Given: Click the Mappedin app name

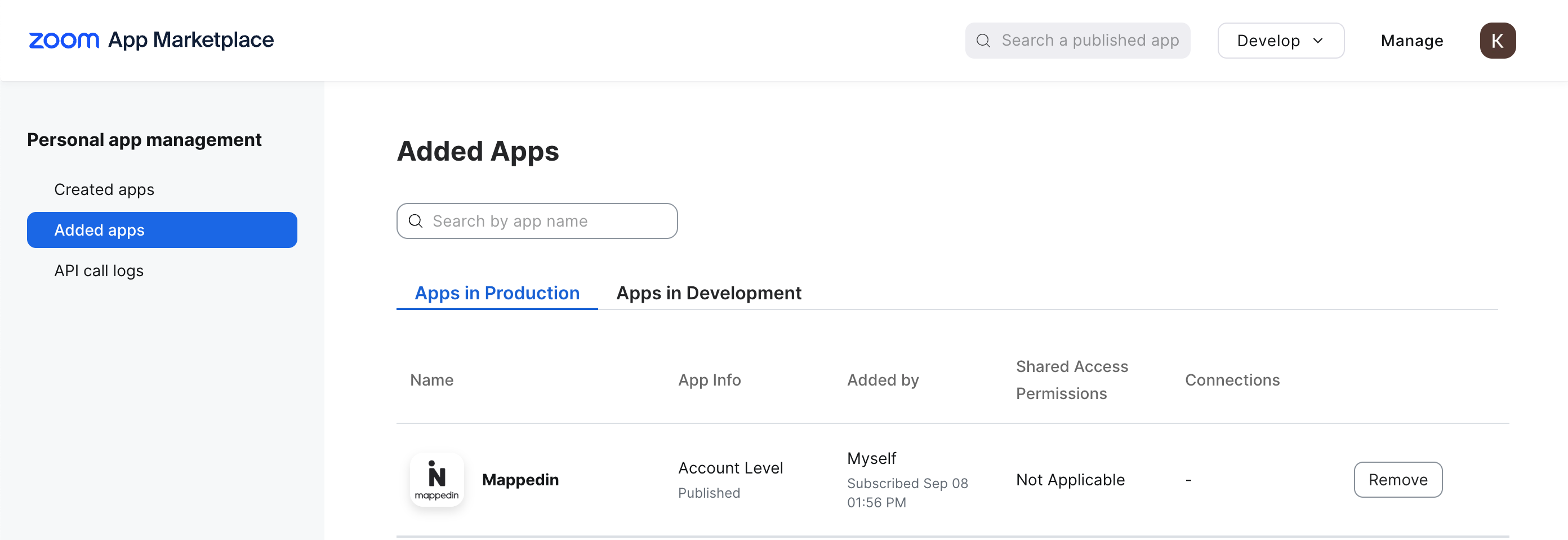Looking at the screenshot, I should [x=520, y=479].
